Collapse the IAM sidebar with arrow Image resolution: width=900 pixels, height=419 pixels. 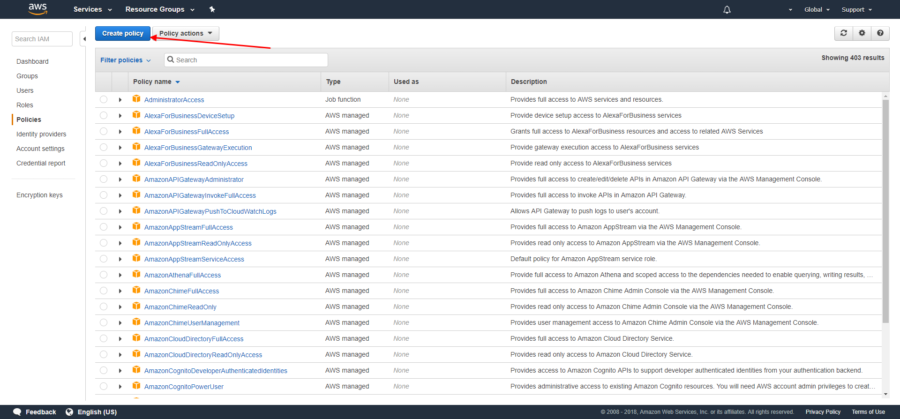point(83,39)
